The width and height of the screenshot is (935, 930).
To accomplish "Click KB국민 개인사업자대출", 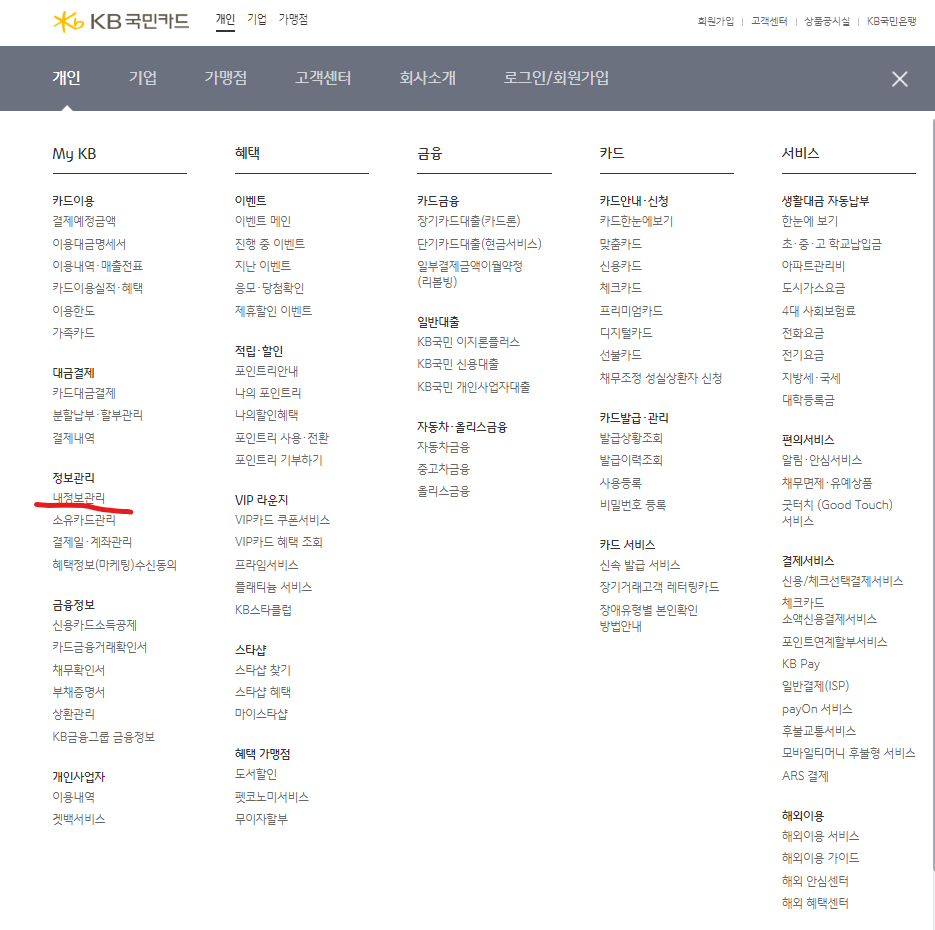I will coord(473,387).
